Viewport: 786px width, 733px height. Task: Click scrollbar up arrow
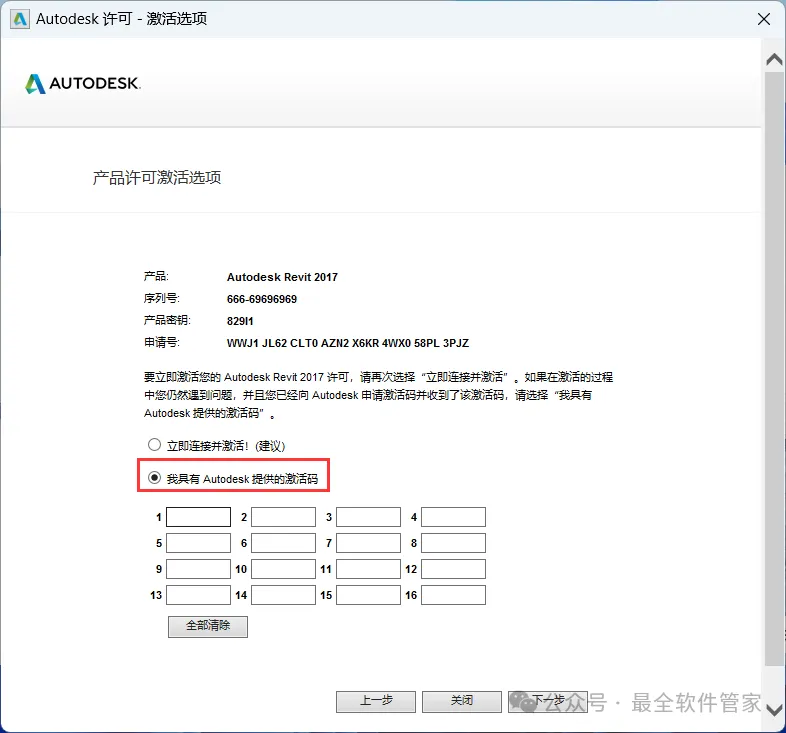pos(774,60)
